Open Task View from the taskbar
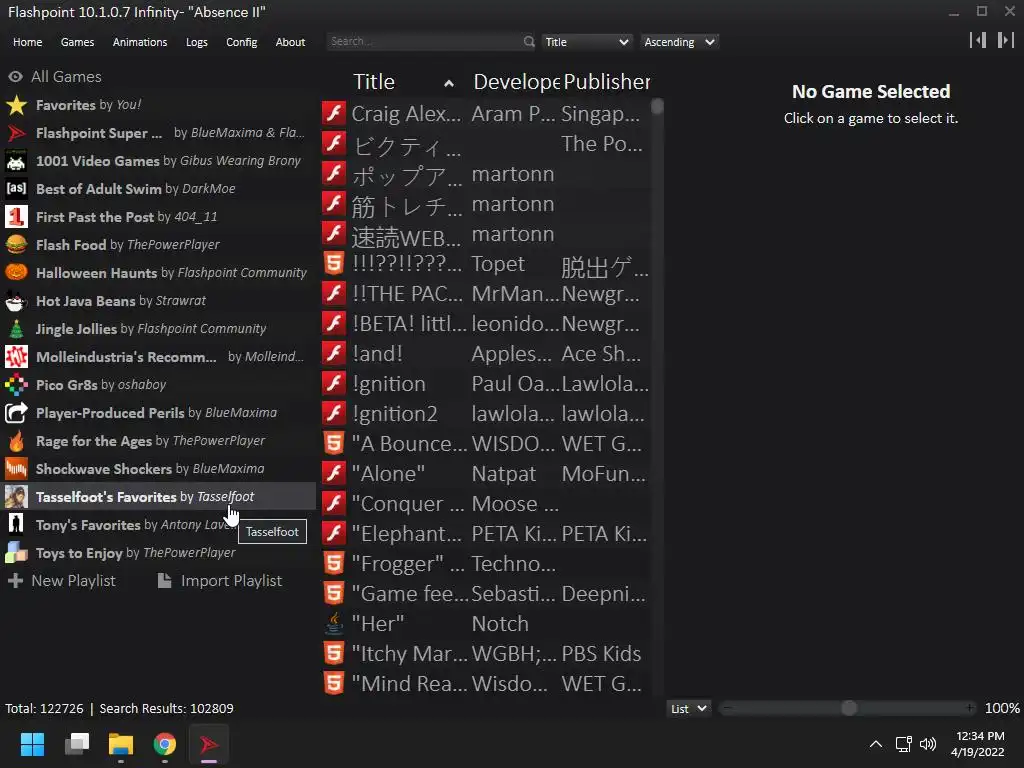 click(76, 744)
